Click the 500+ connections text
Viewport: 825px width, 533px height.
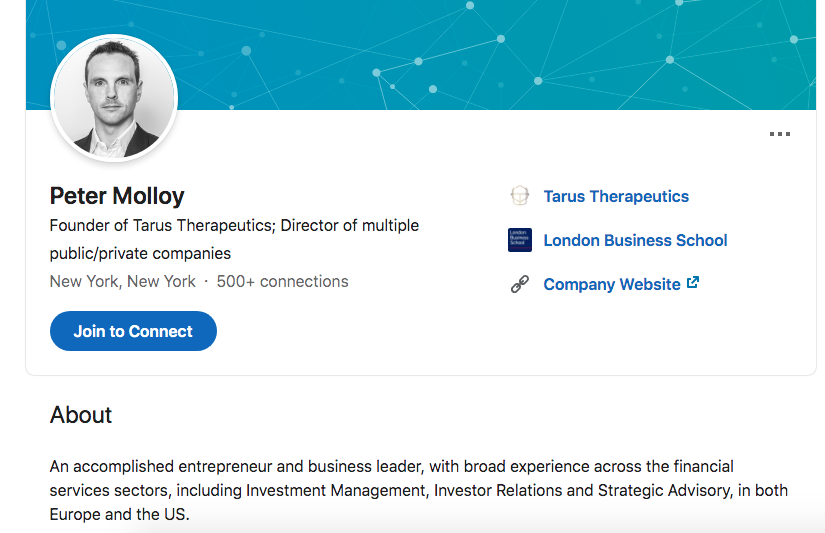click(283, 281)
